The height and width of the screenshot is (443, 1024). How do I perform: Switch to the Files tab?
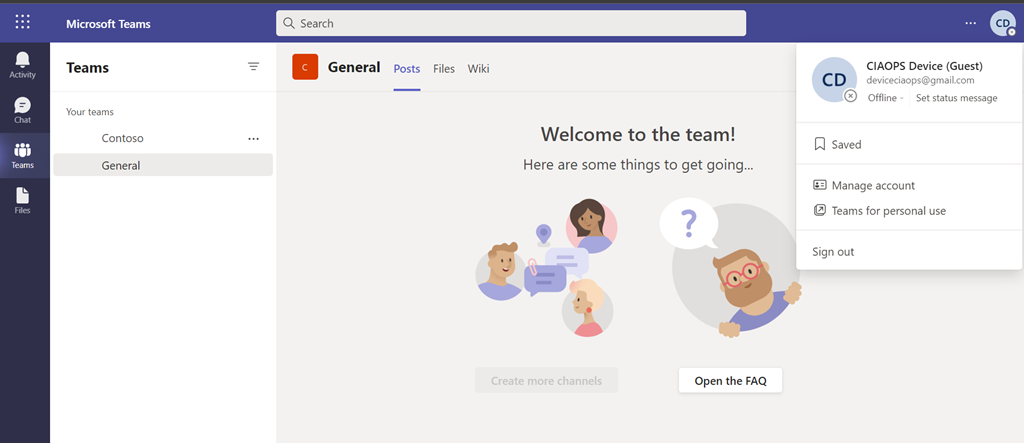point(444,69)
